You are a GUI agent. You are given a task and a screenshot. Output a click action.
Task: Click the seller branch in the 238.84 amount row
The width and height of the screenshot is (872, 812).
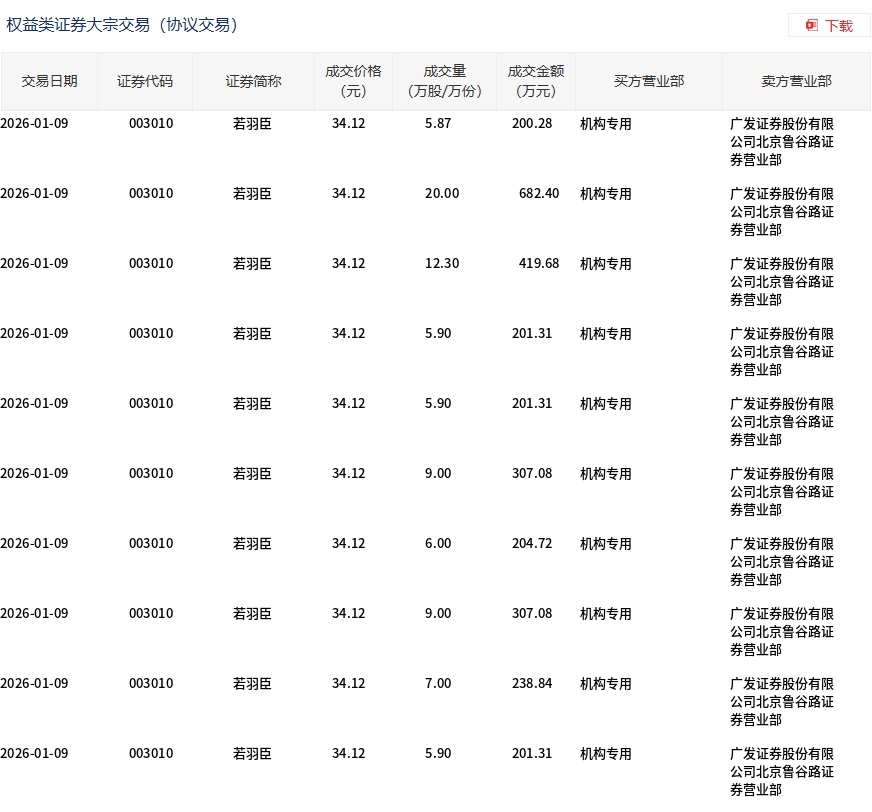pos(781,702)
